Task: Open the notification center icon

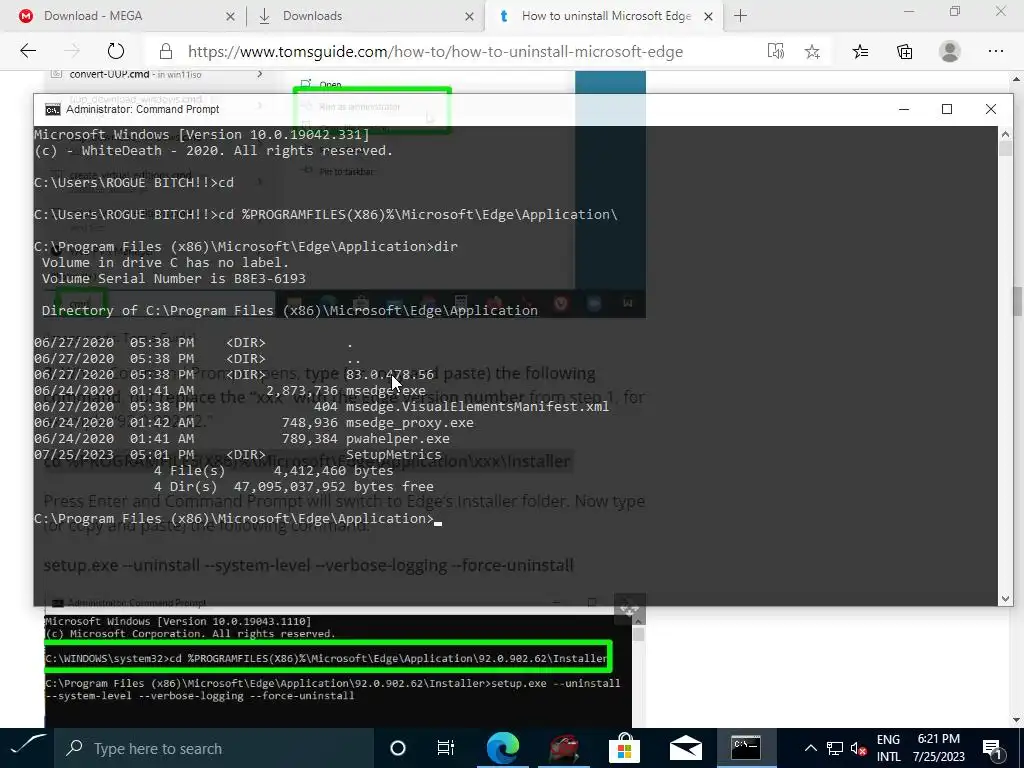Action: (991, 749)
